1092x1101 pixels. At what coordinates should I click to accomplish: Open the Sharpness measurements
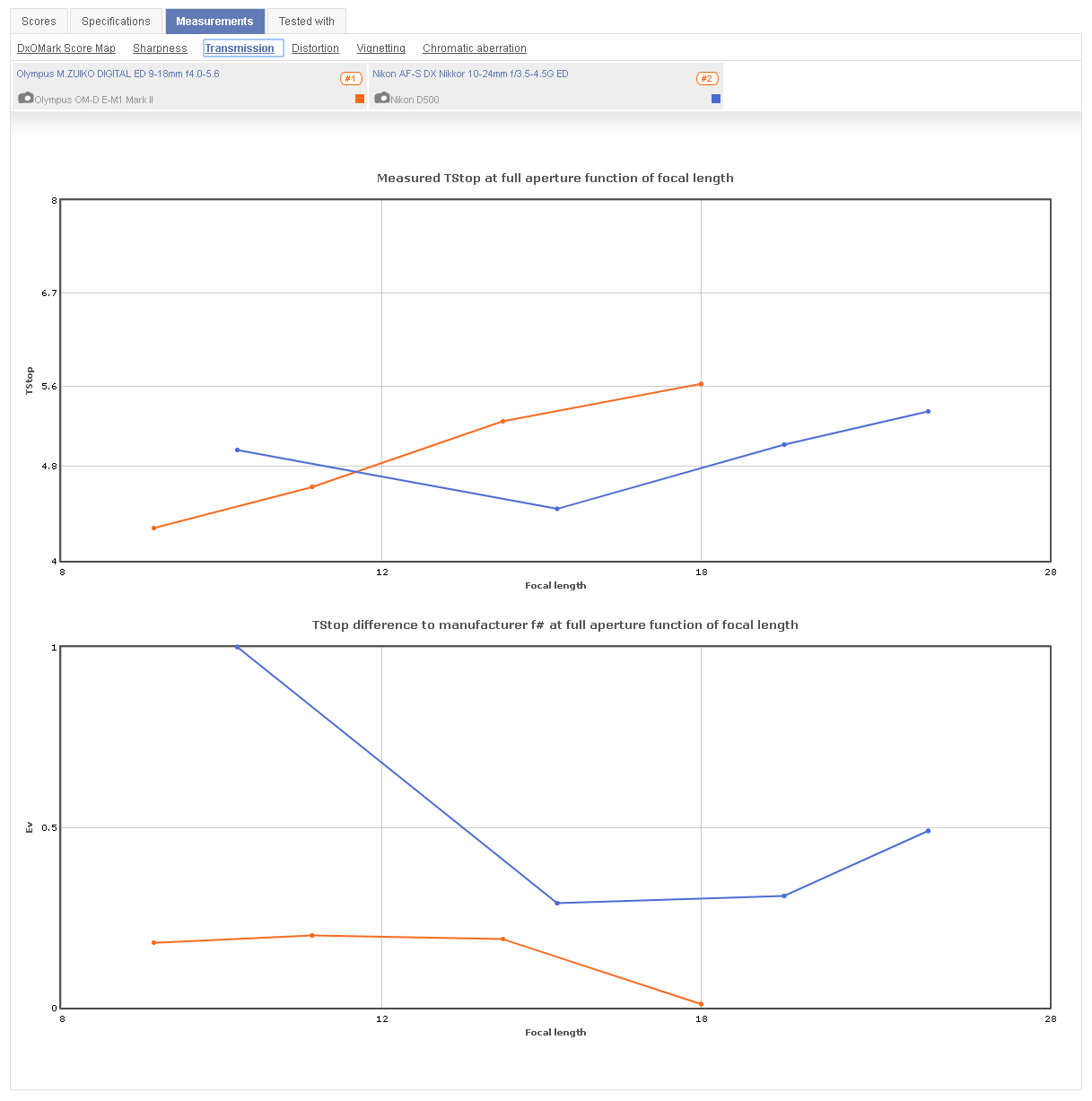pos(160,48)
